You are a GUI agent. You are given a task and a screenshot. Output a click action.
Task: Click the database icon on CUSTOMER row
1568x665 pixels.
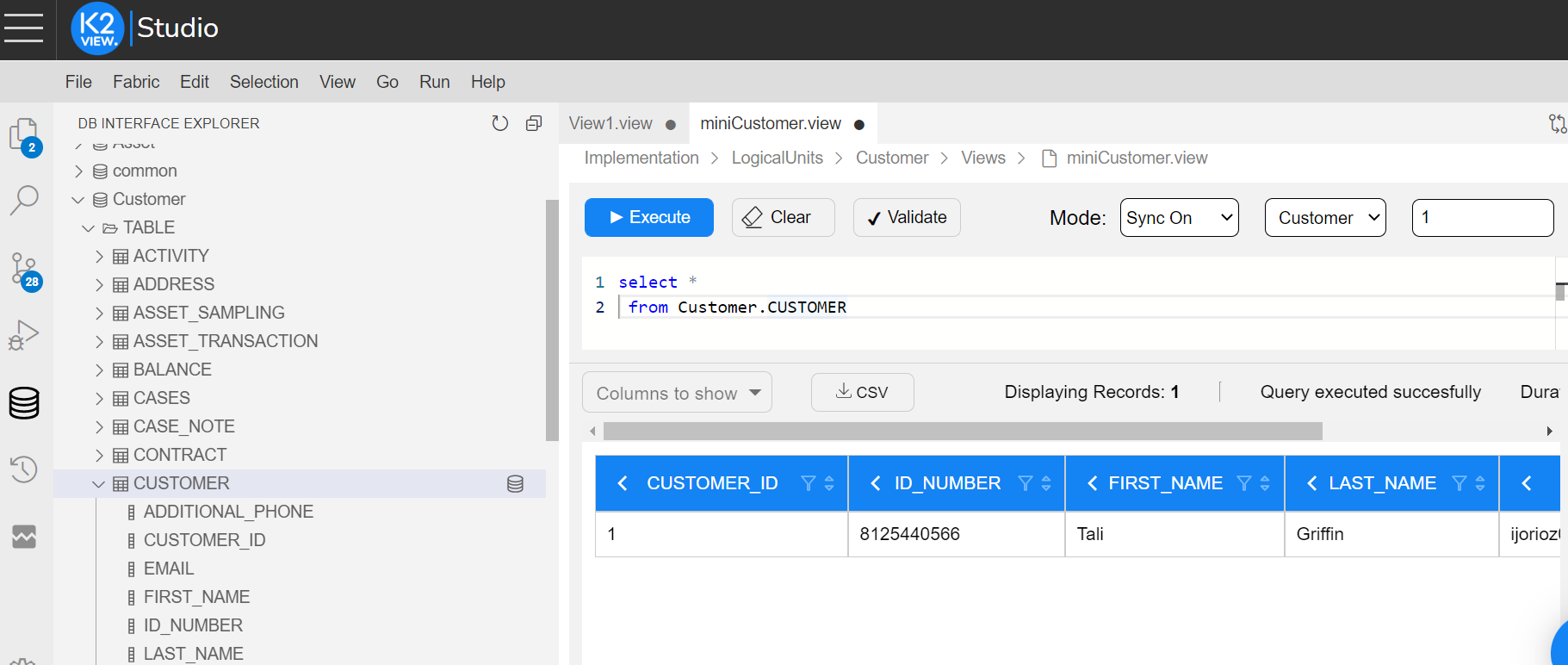click(x=515, y=483)
